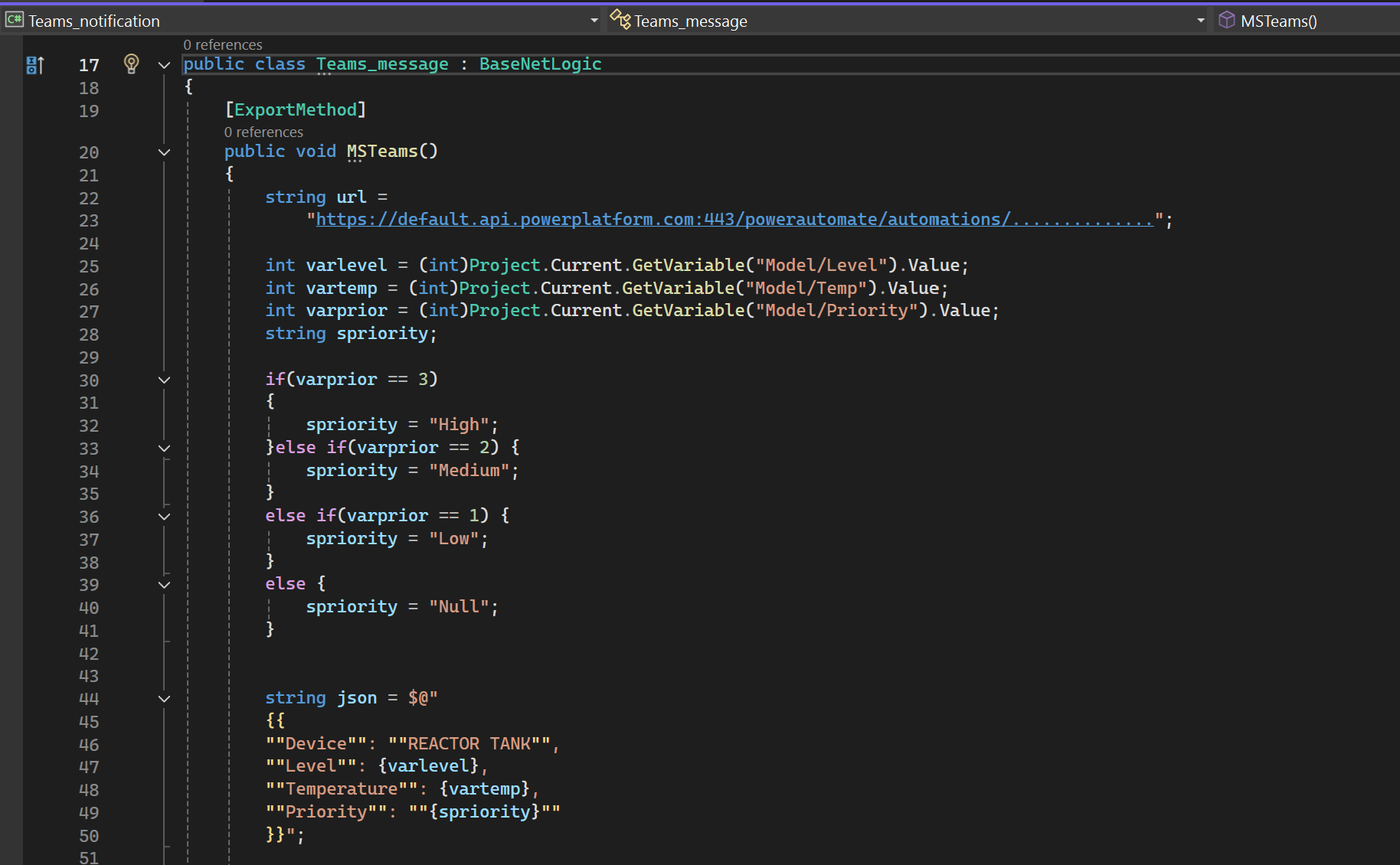
Task: Click 'string spriority;' declaration on line 28
Action: click(x=351, y=333)
